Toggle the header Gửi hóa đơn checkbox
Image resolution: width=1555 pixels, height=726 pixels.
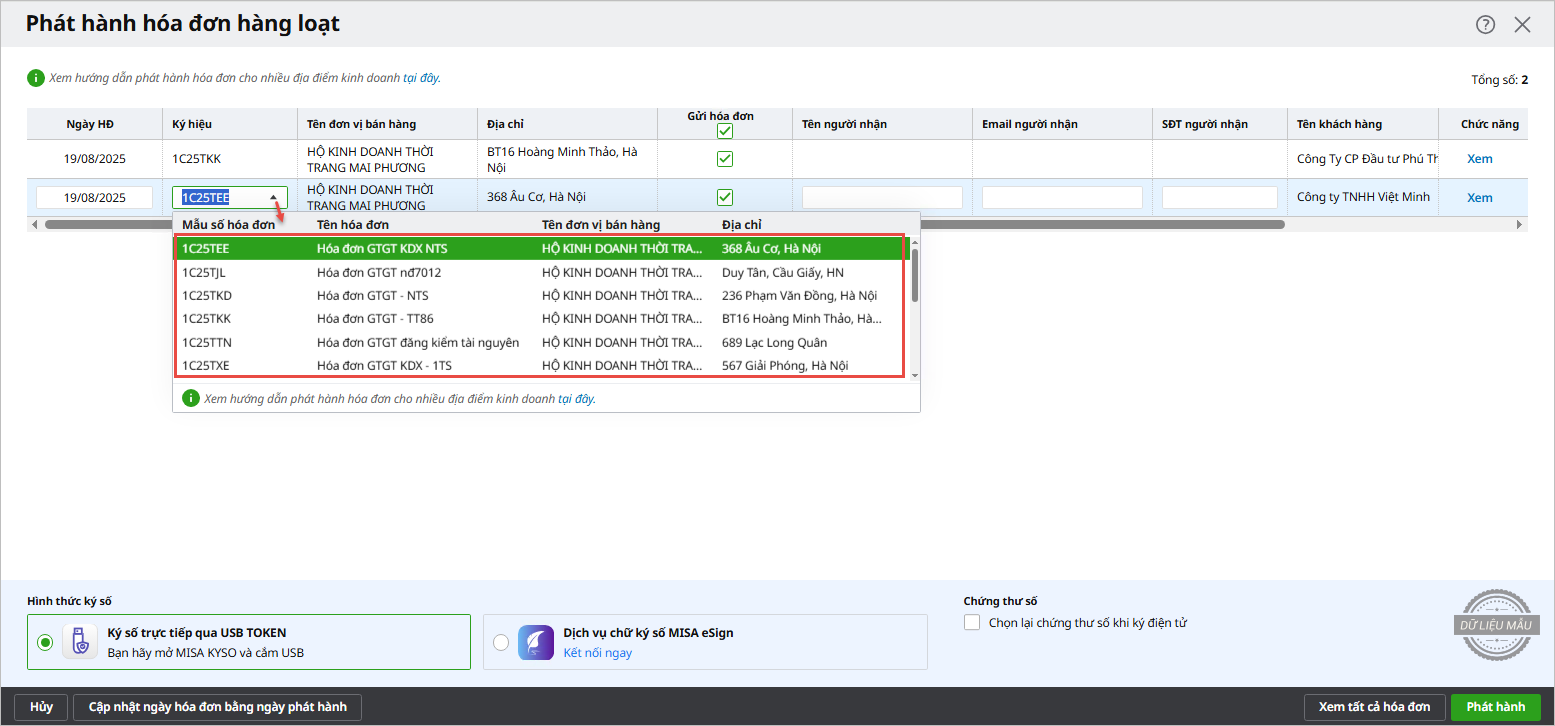725,131
